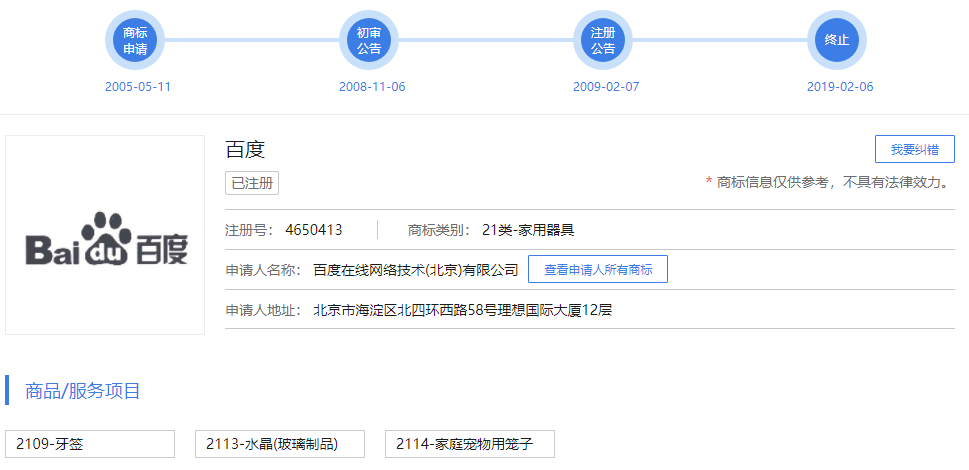The image size is (969, 470).
Task: Click the 商标类别 label
Action: pos(439,230)
